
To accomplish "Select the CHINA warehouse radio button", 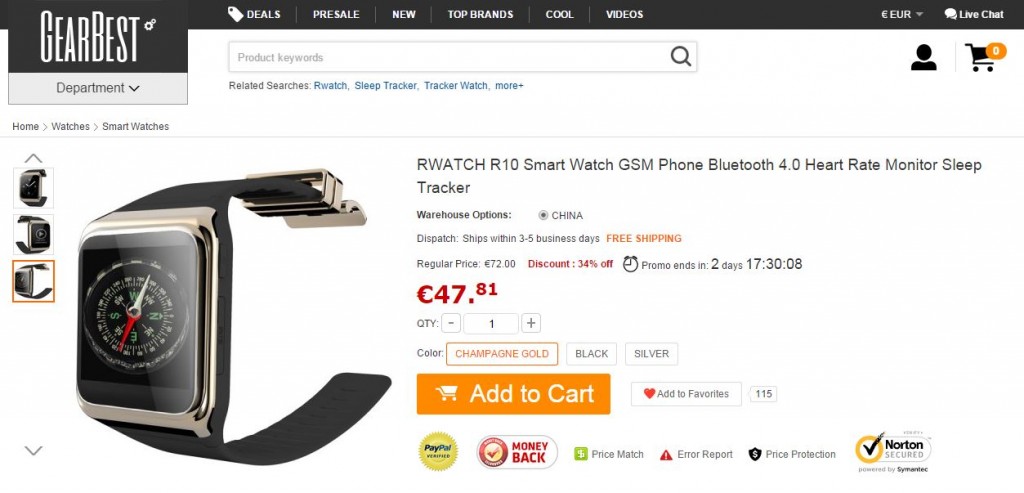I will pyautogui.click(x=543, y=215).
